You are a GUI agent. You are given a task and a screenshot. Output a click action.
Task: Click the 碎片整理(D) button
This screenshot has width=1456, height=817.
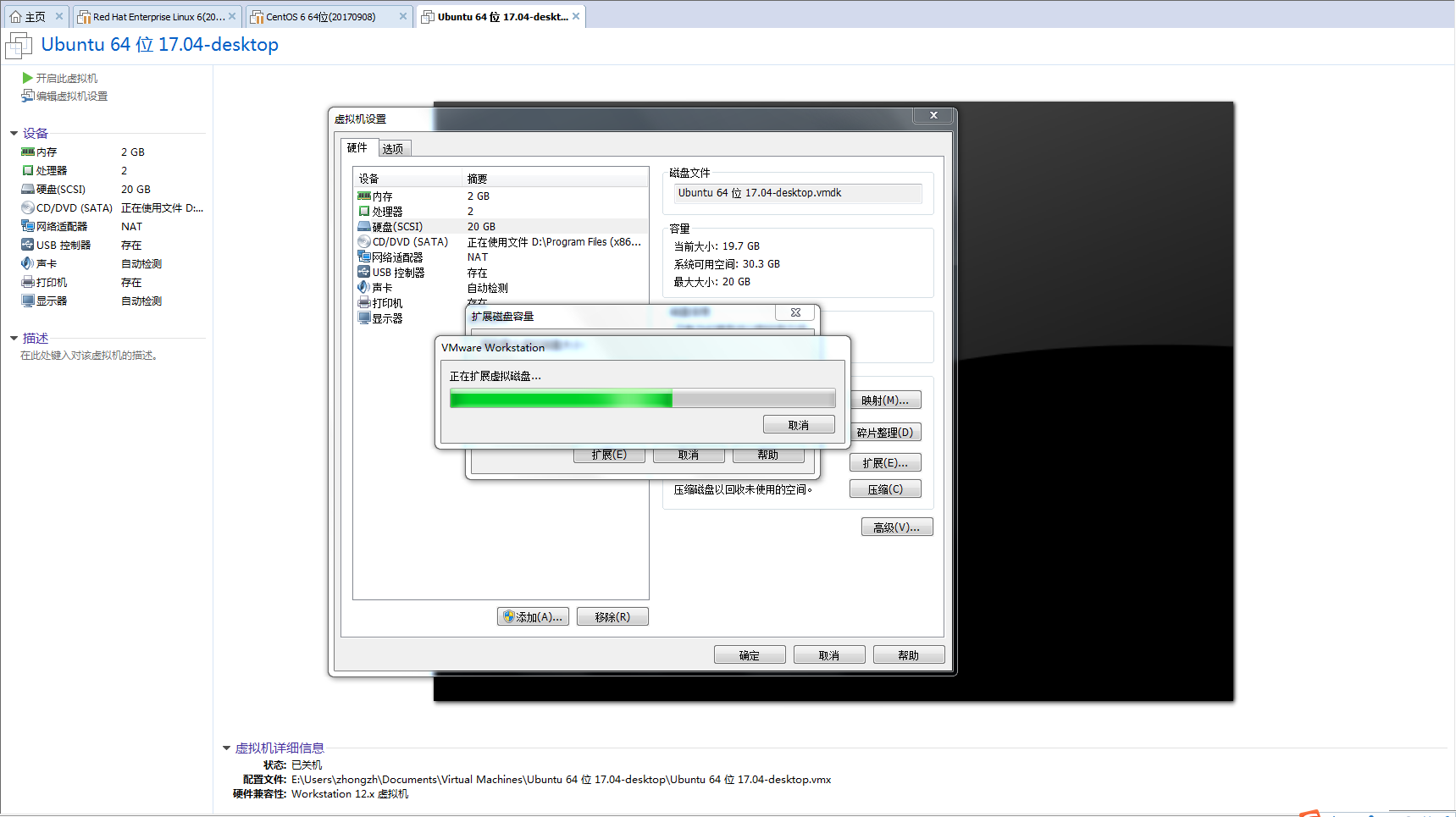click(885, 432)
